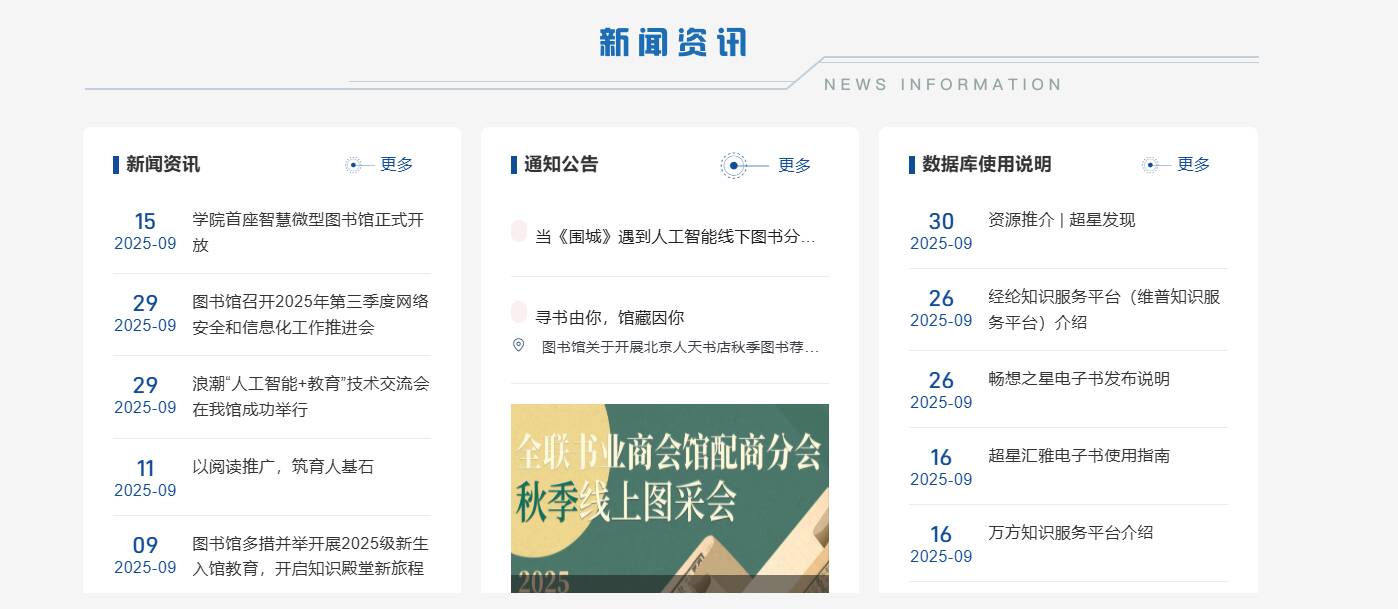Open the 学院首座智慧微型图书馆正式开放 article
This screenshot has height=609, width=1398.
[x=308, y=232]
